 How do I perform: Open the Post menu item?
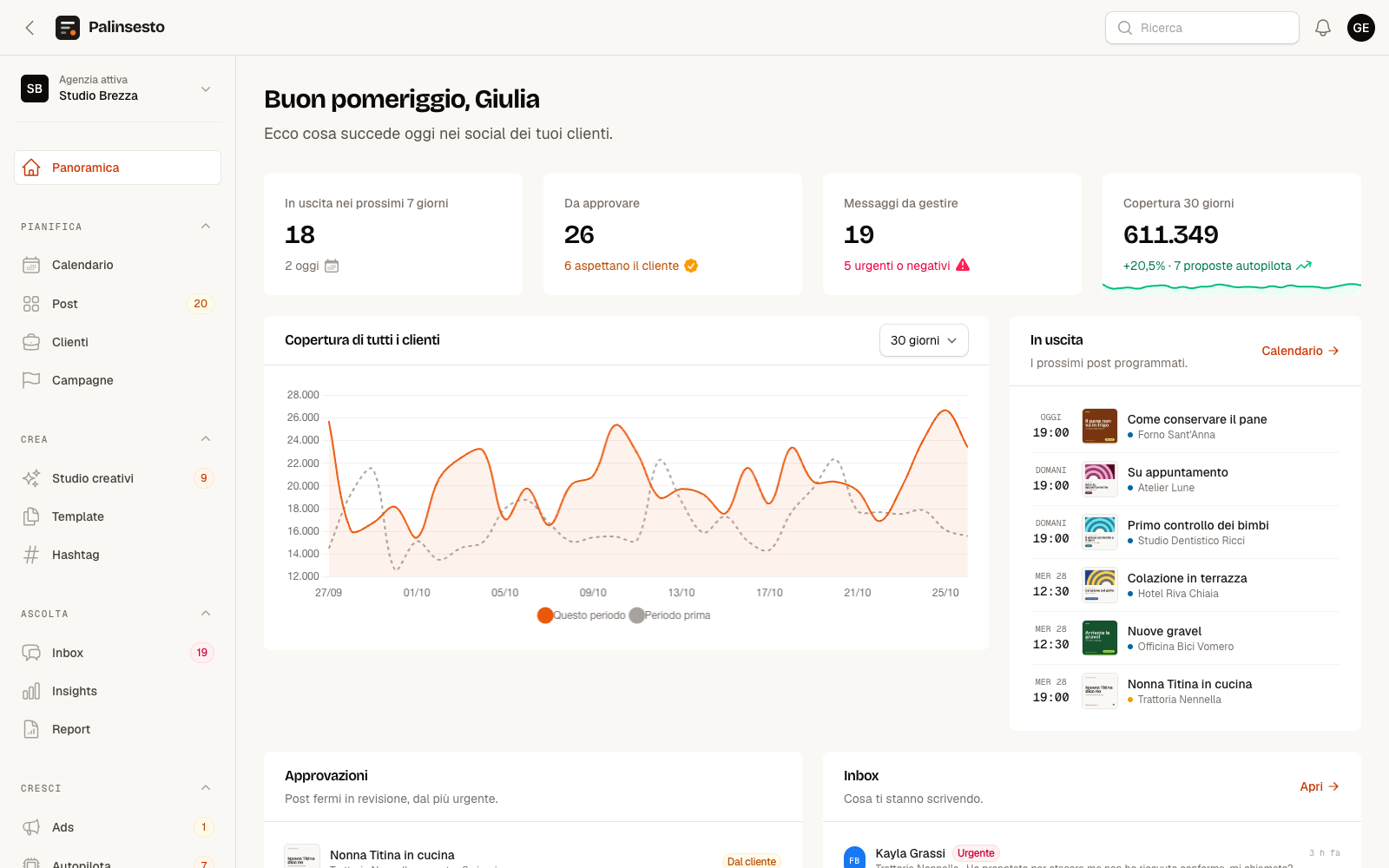(117, 304)
